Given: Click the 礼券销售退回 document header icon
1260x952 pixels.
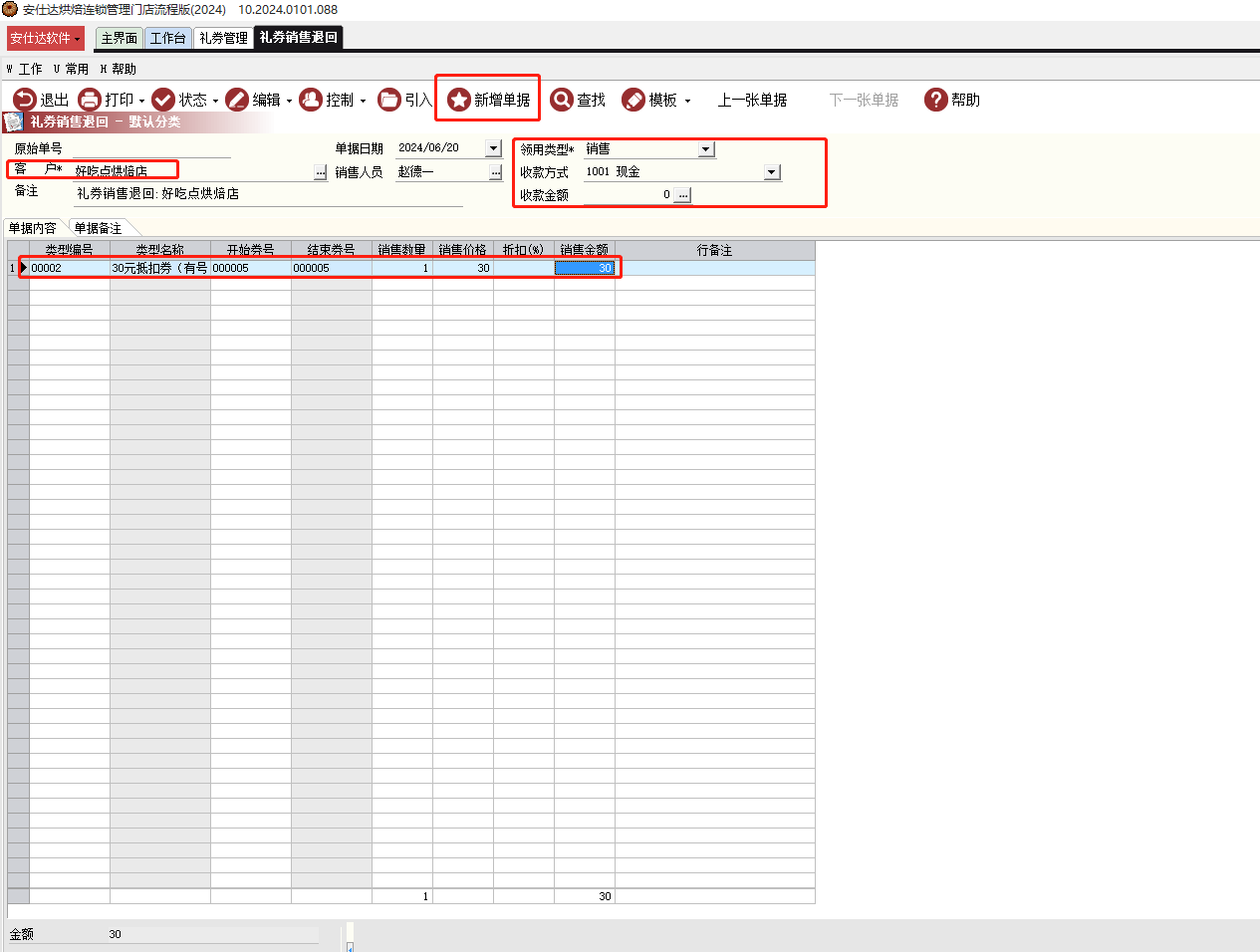Looking at the screenshot, I should click(13, 121).
